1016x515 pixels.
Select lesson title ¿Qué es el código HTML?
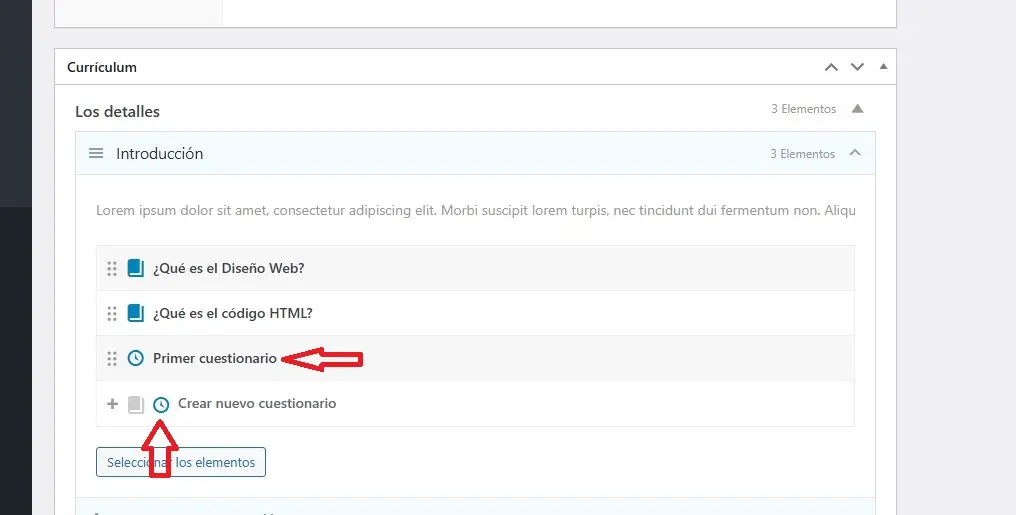[233, 314]
